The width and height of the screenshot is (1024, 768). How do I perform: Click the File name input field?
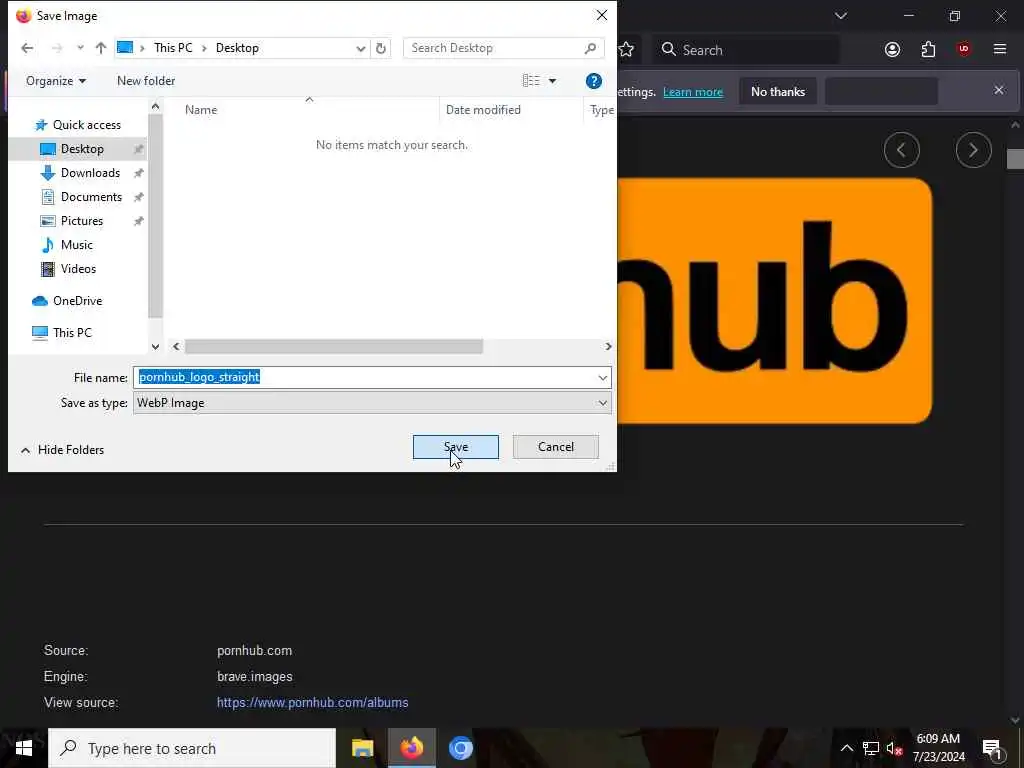coord(364,377)
